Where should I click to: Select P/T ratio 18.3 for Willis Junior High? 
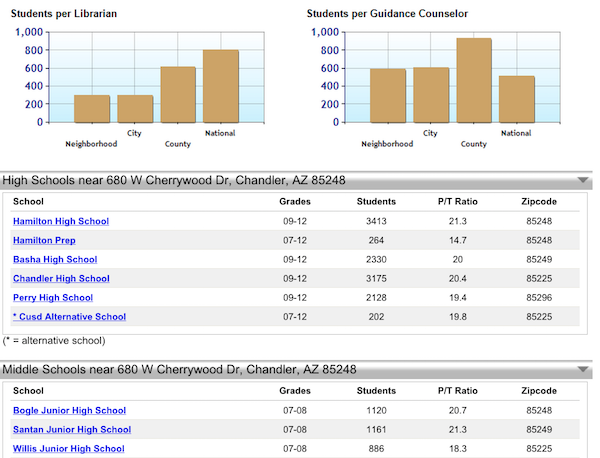click(x=458, y=449)
